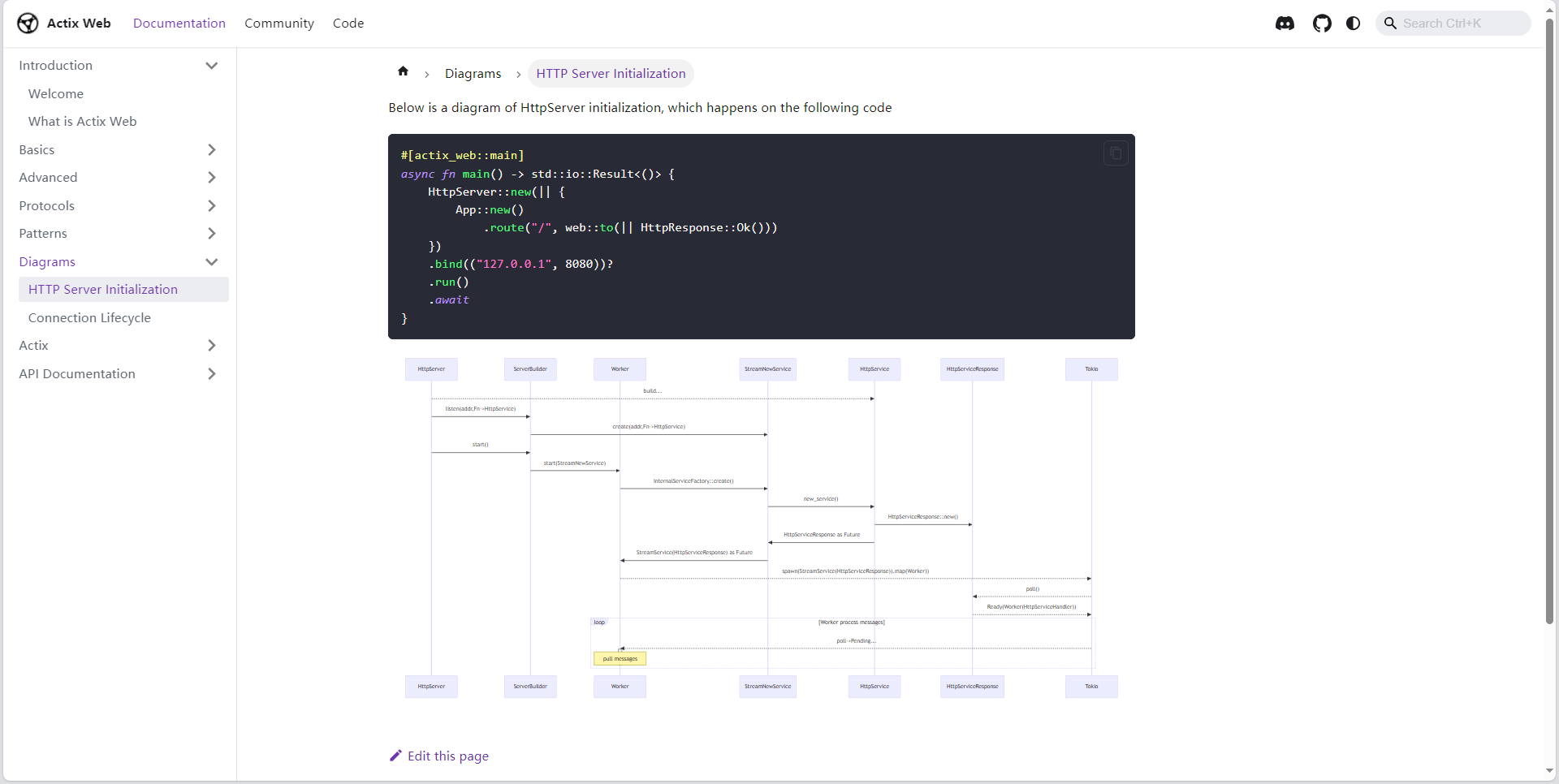The image size is (1559, 784).
Task: Collapse the Diagrams section chevron
Action: pos(212,262)
